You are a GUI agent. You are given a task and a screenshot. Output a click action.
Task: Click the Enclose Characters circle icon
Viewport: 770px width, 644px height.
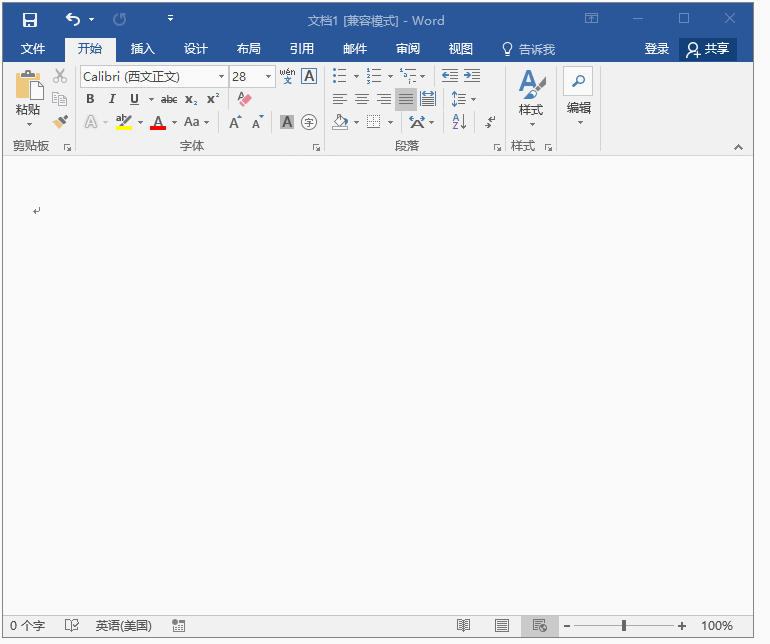coord(309,122)
